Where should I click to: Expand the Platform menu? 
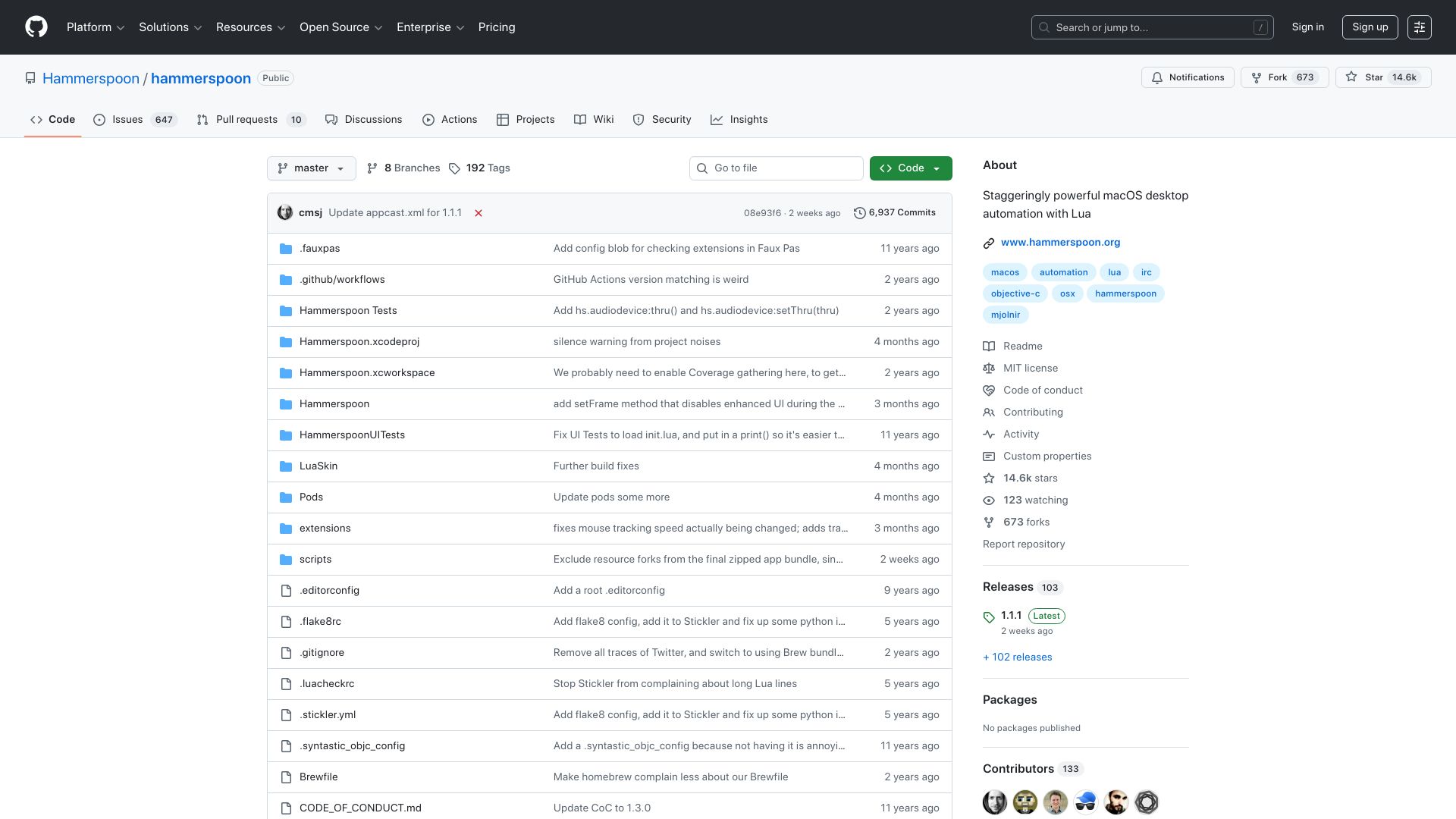coord(96,27)
